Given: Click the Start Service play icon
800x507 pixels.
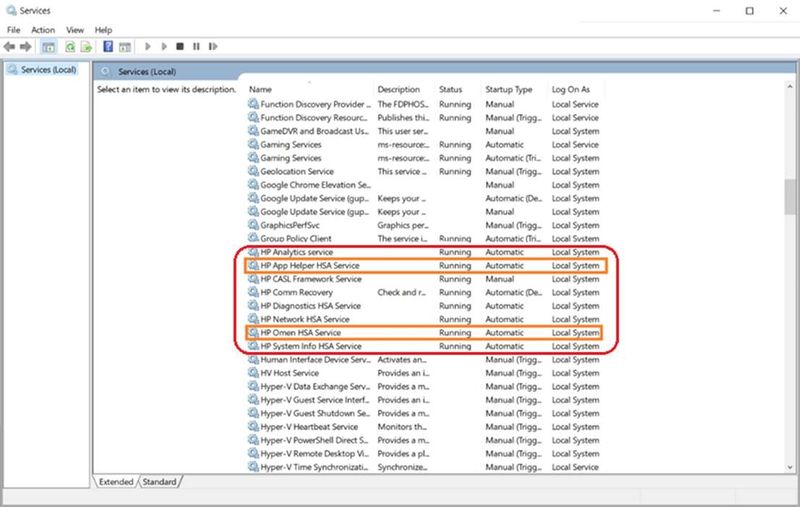Looking at the screenshot, I should click(x=147, y=46).
